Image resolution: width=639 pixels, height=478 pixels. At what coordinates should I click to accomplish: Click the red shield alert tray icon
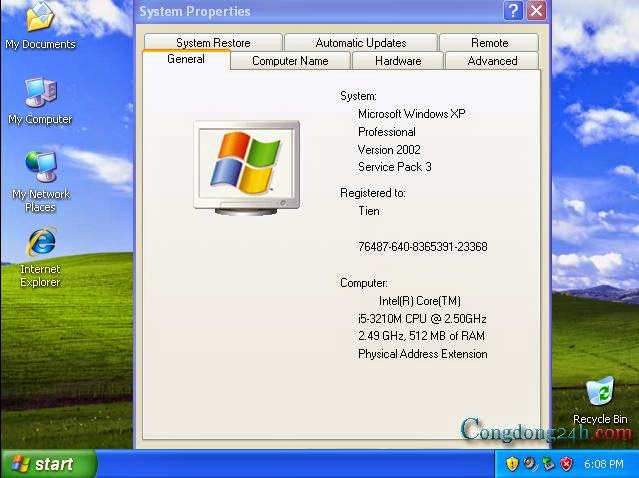pyautogui.click(x=566, y=464)
